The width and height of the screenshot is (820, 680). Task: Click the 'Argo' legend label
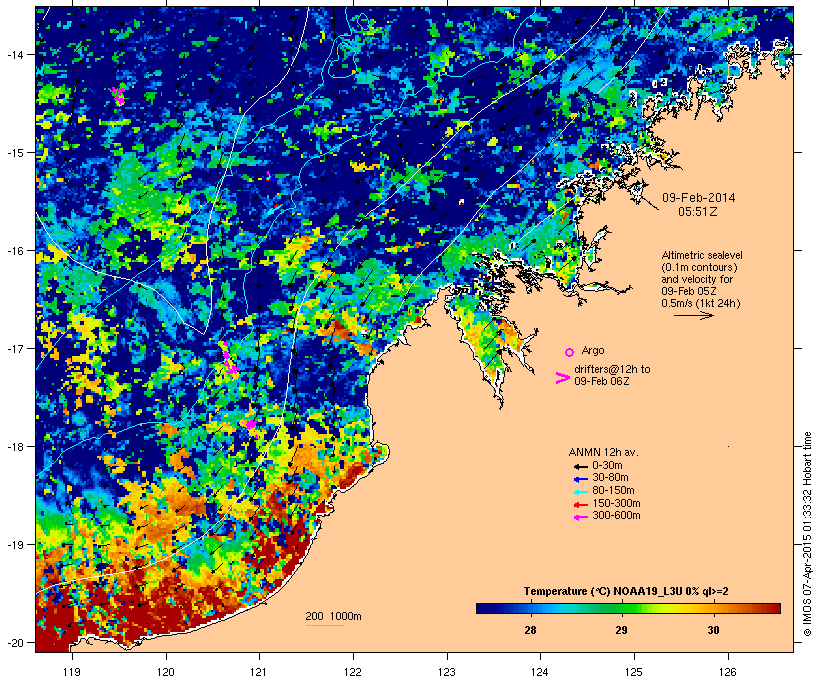pos(593,350)
